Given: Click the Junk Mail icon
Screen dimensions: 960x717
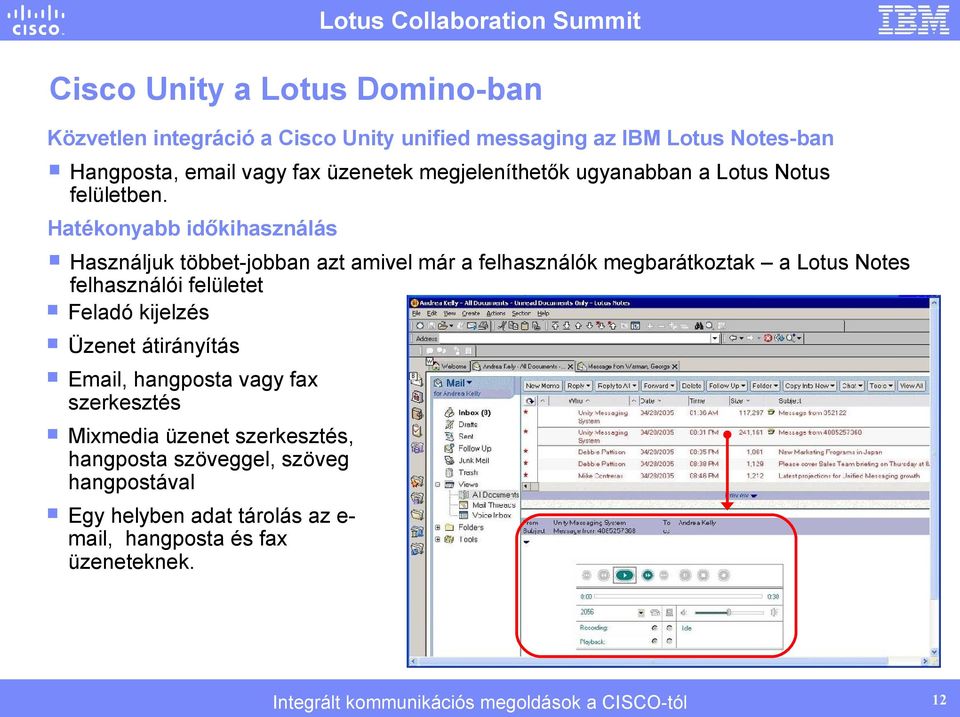Looking at the screenshot, I should point(449,460).
